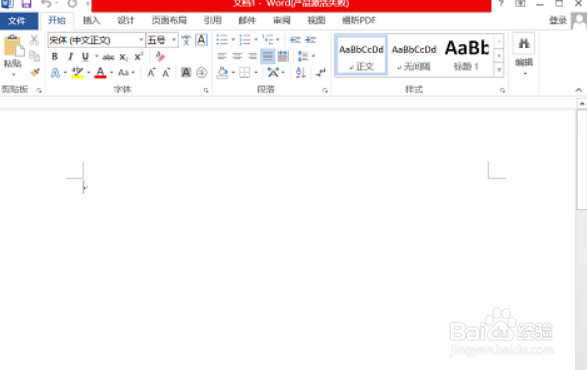Open multilevel list menu
Image resolution: width=587 pixels, height=370 pixels.
[268, 40]
